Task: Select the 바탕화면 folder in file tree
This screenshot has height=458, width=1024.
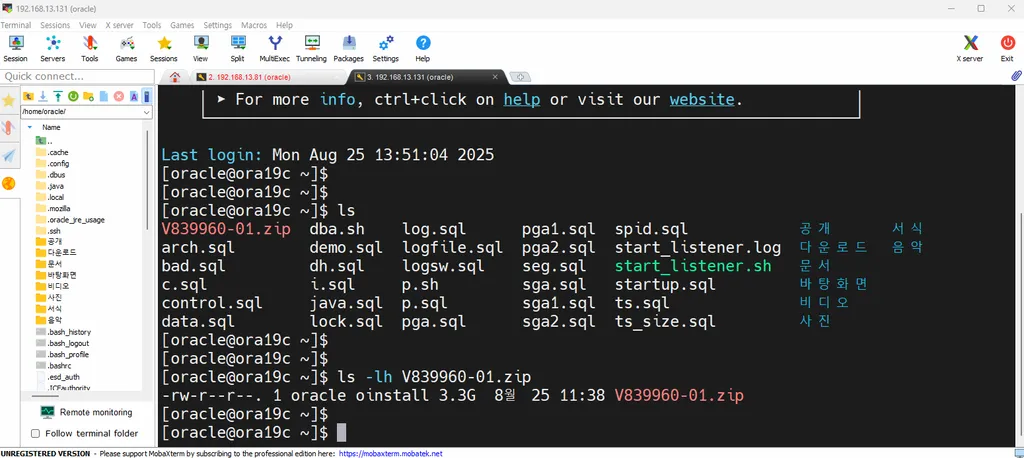Action: (58, 274)
